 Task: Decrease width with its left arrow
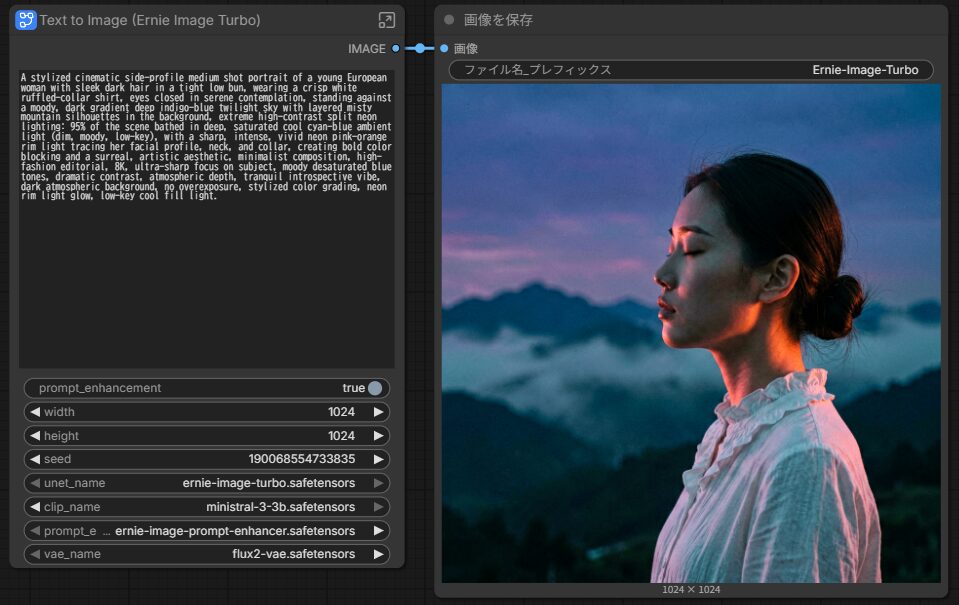coord(35,412)
